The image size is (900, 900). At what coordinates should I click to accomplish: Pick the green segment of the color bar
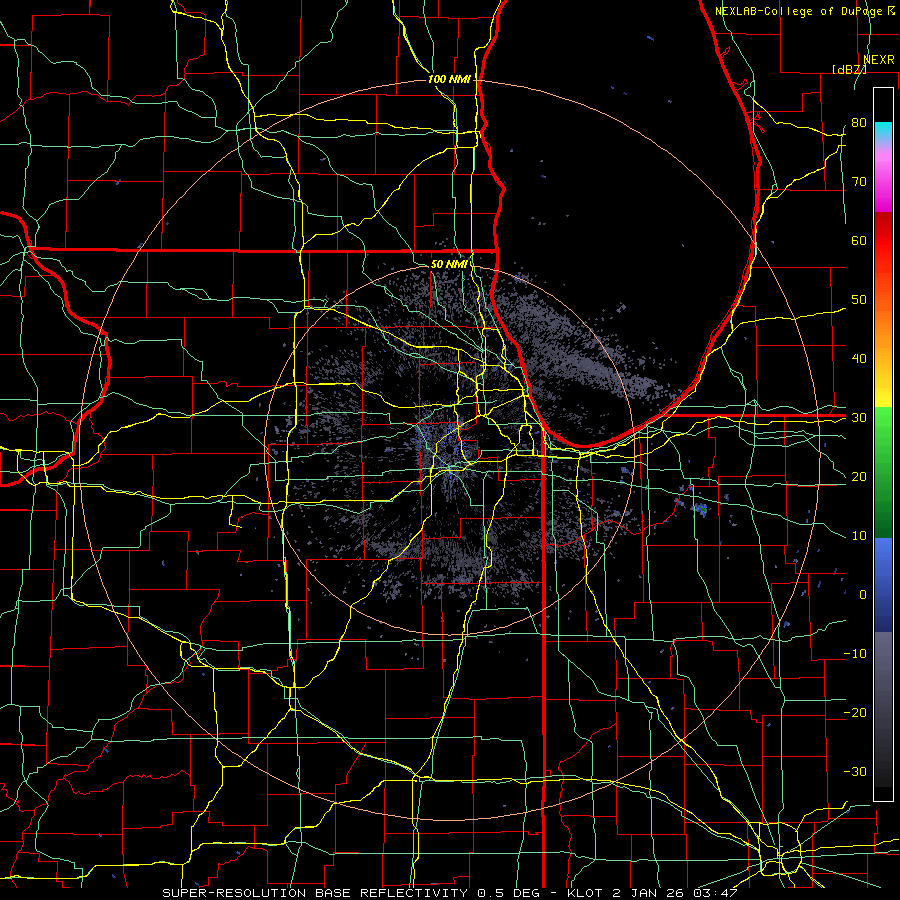click(x=883, y=472)
